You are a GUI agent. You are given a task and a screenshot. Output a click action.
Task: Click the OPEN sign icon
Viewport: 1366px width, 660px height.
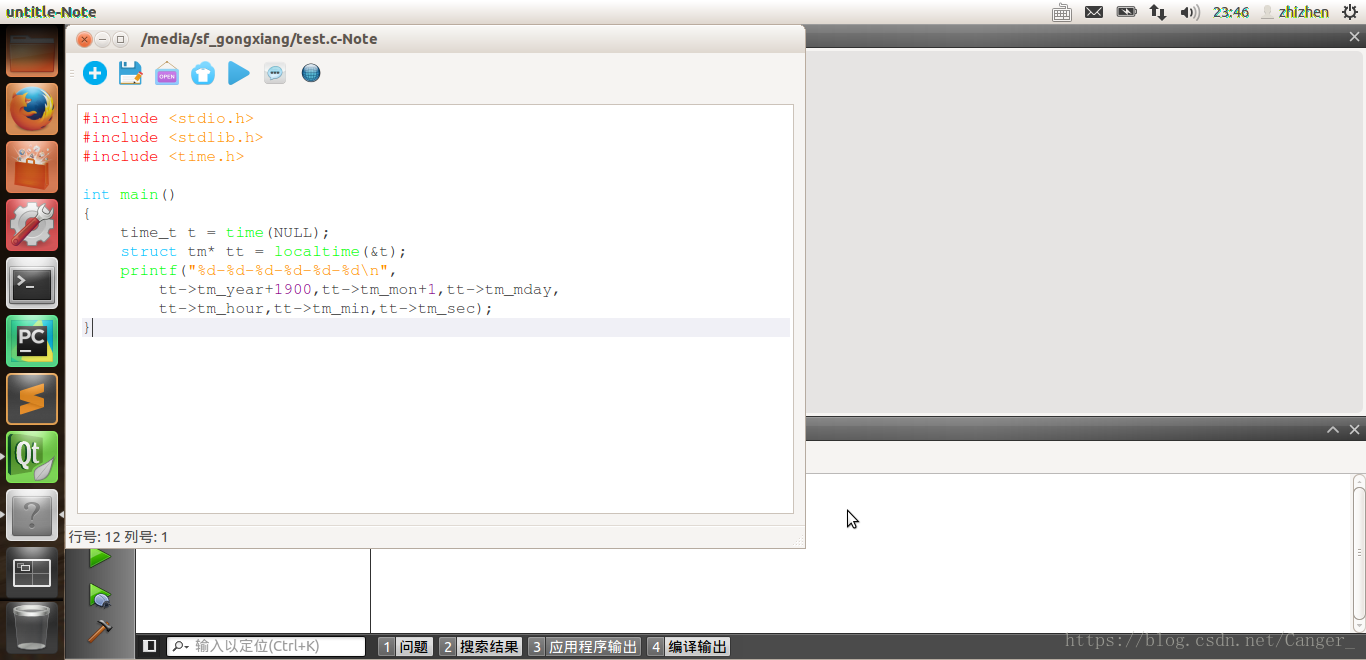pos(167,74)
